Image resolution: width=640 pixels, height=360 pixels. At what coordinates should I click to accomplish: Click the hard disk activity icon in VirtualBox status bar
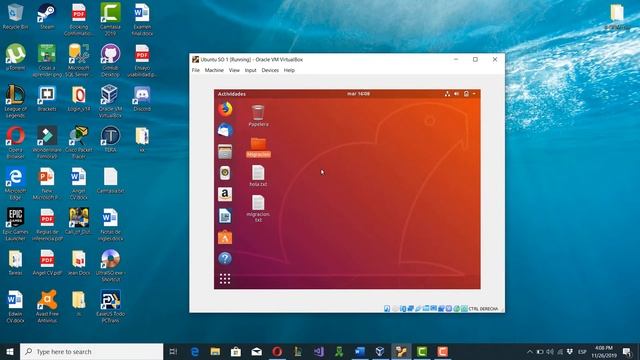387,309
